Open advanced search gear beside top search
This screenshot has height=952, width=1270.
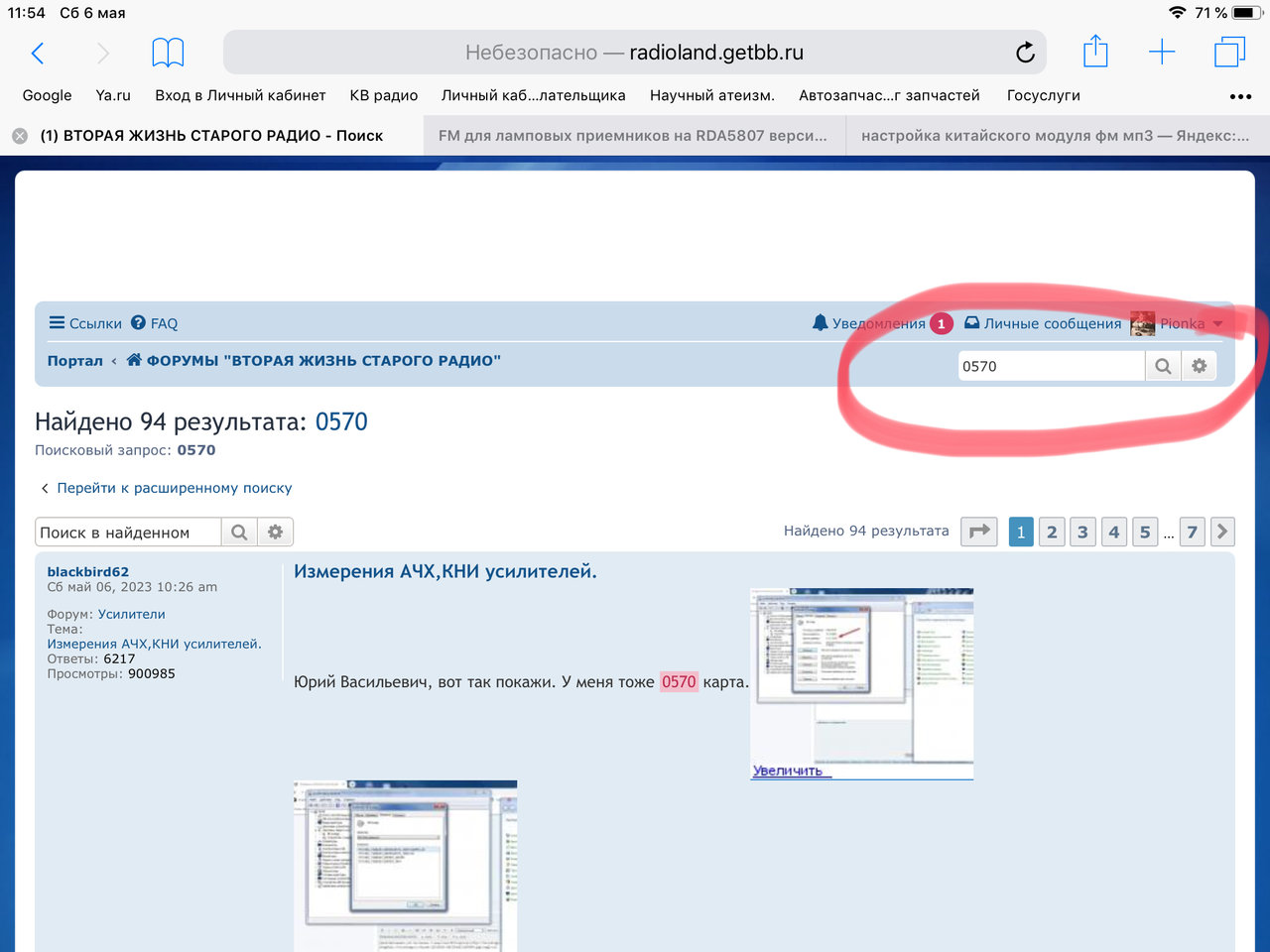1199,366
